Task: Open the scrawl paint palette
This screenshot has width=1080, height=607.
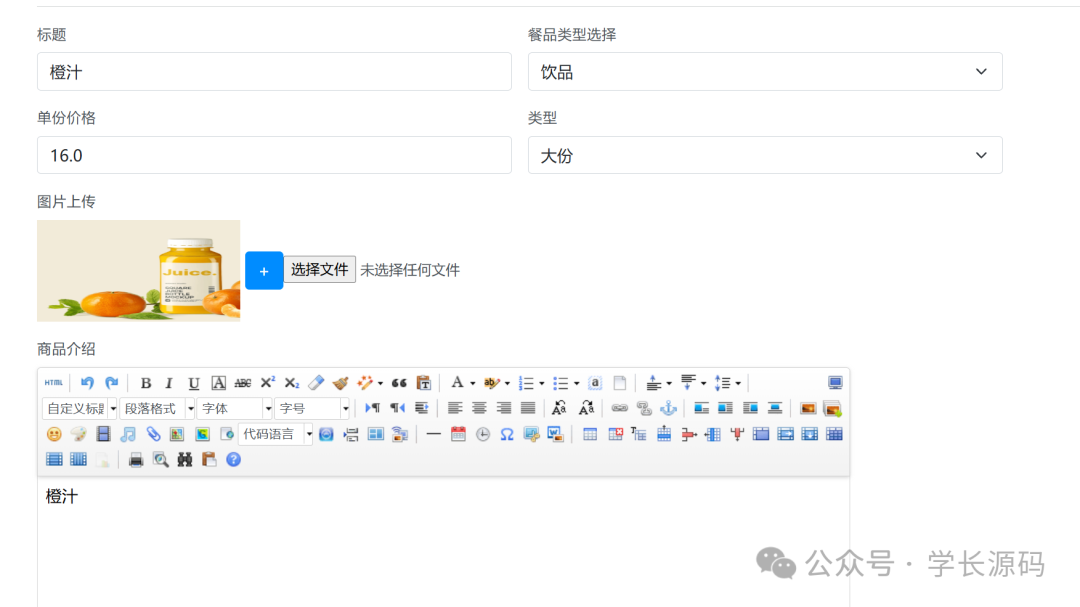Action: point(79,434)
